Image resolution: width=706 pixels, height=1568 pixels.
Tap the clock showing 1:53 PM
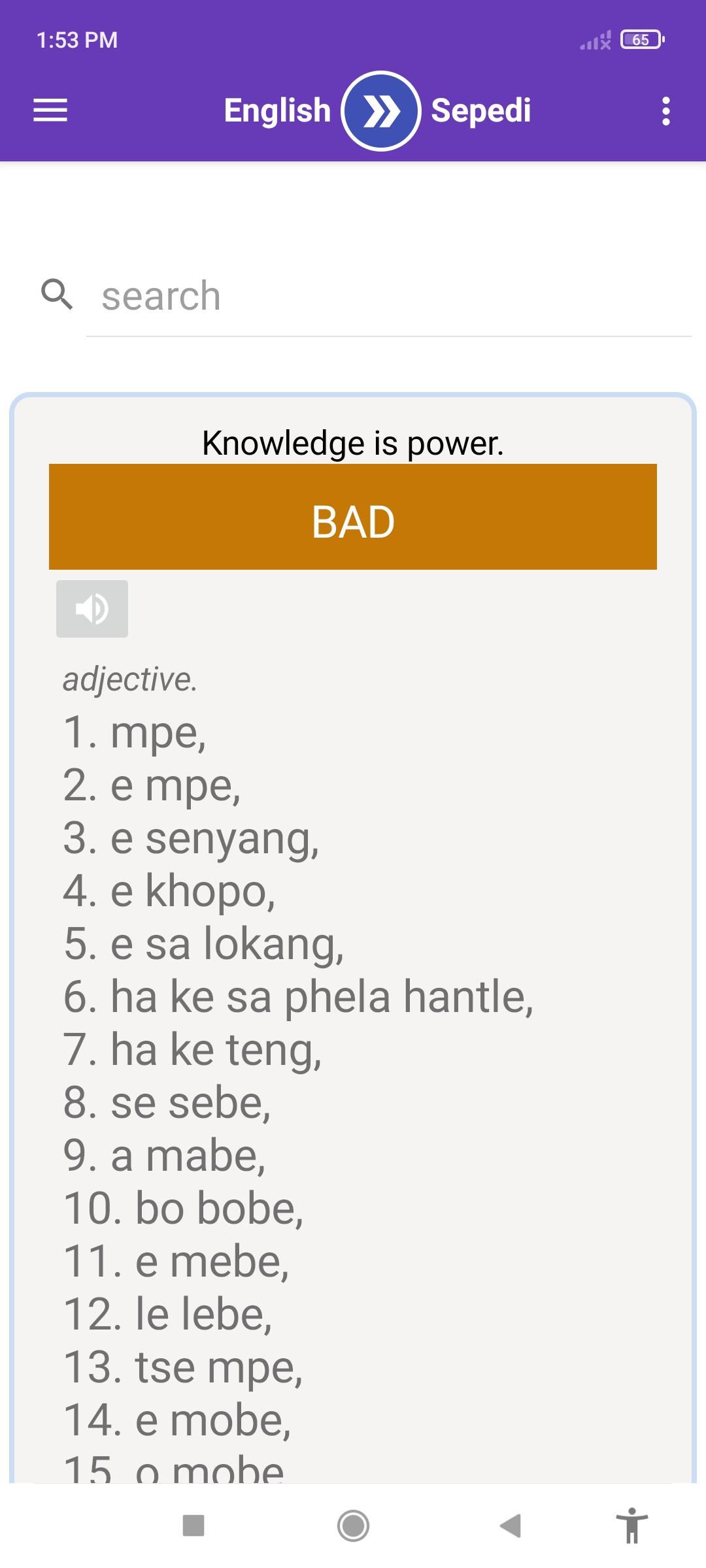point(76,39)
